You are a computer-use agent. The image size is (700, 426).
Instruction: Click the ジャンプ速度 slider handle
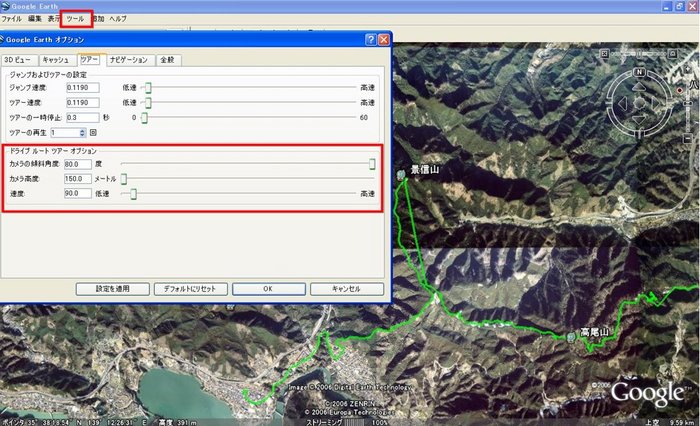click(x=148, y=88)
